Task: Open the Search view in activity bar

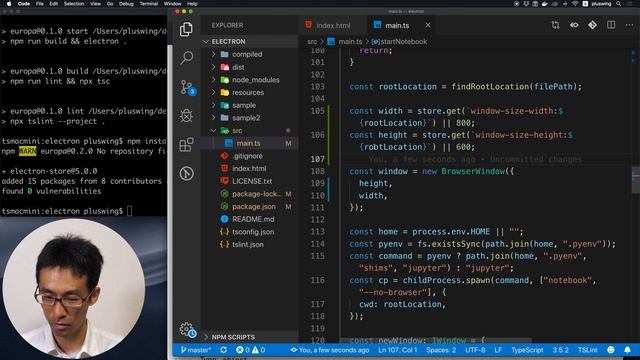Action: (187, 58)
